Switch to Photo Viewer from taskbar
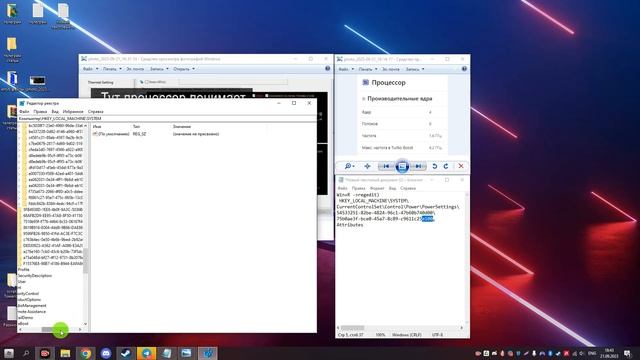 [x=187, y=353]
